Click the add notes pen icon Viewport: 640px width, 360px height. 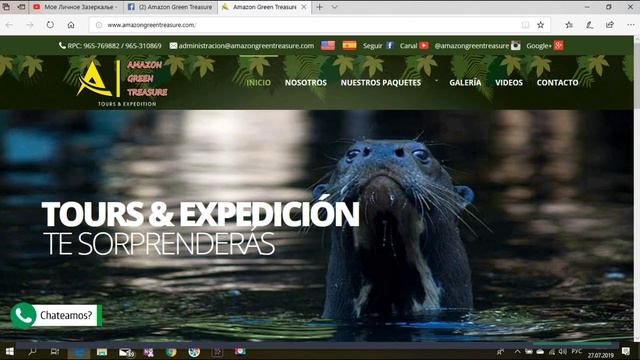(x=589, y=25)
